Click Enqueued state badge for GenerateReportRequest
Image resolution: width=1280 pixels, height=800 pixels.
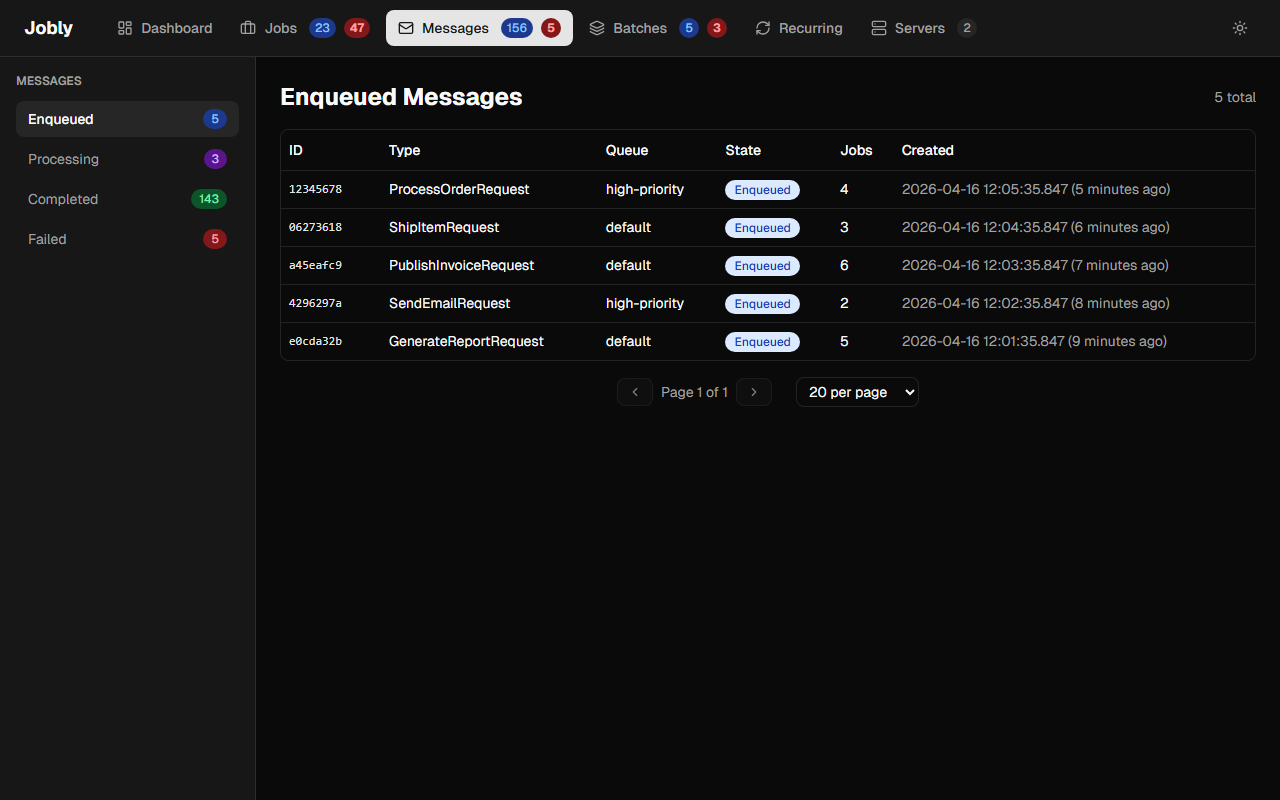coord(762,341)
